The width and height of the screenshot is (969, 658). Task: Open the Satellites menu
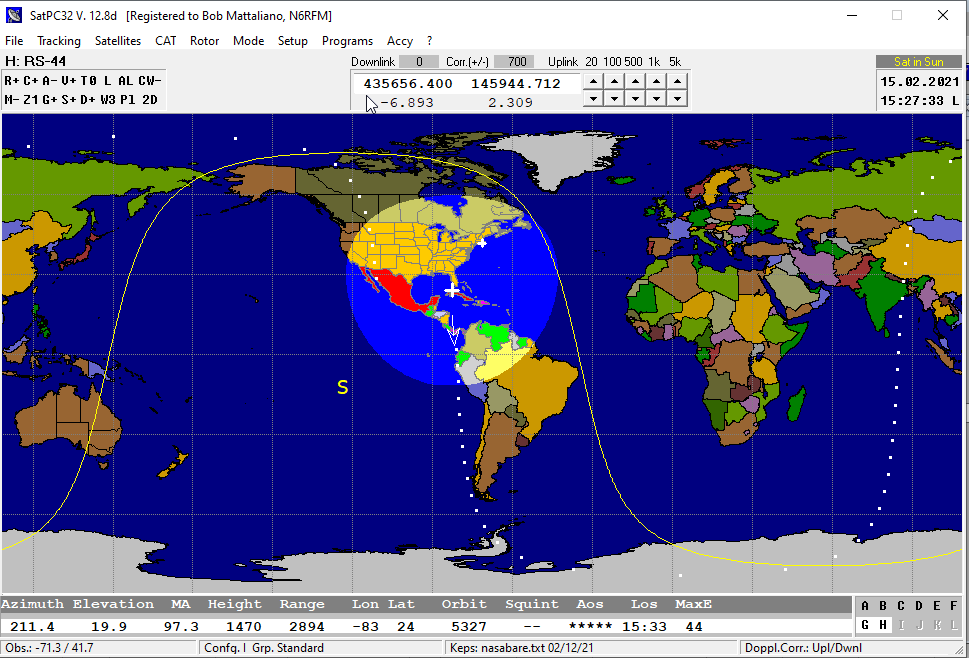pos(117,41)
